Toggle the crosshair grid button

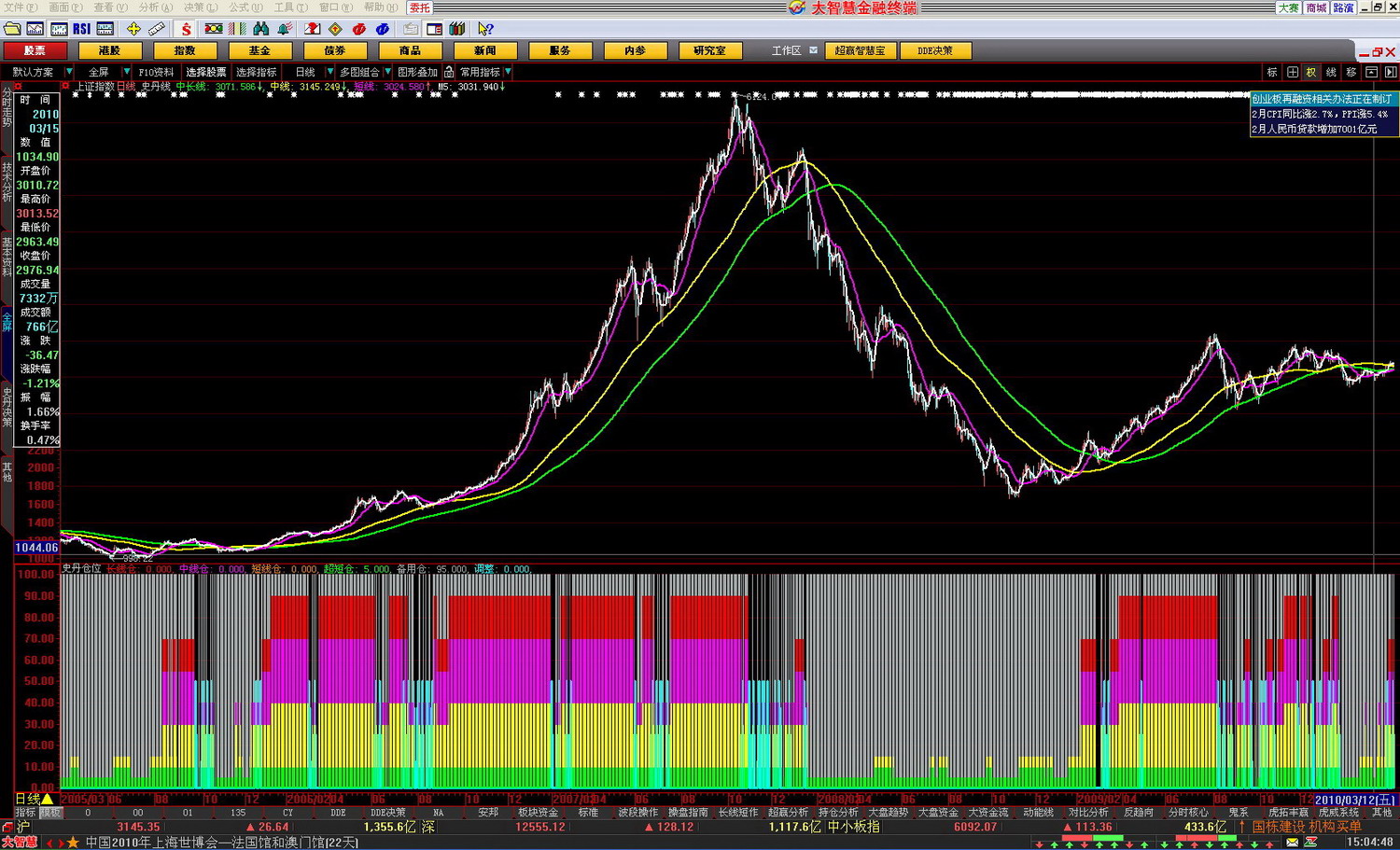[x=1292, y=72]
